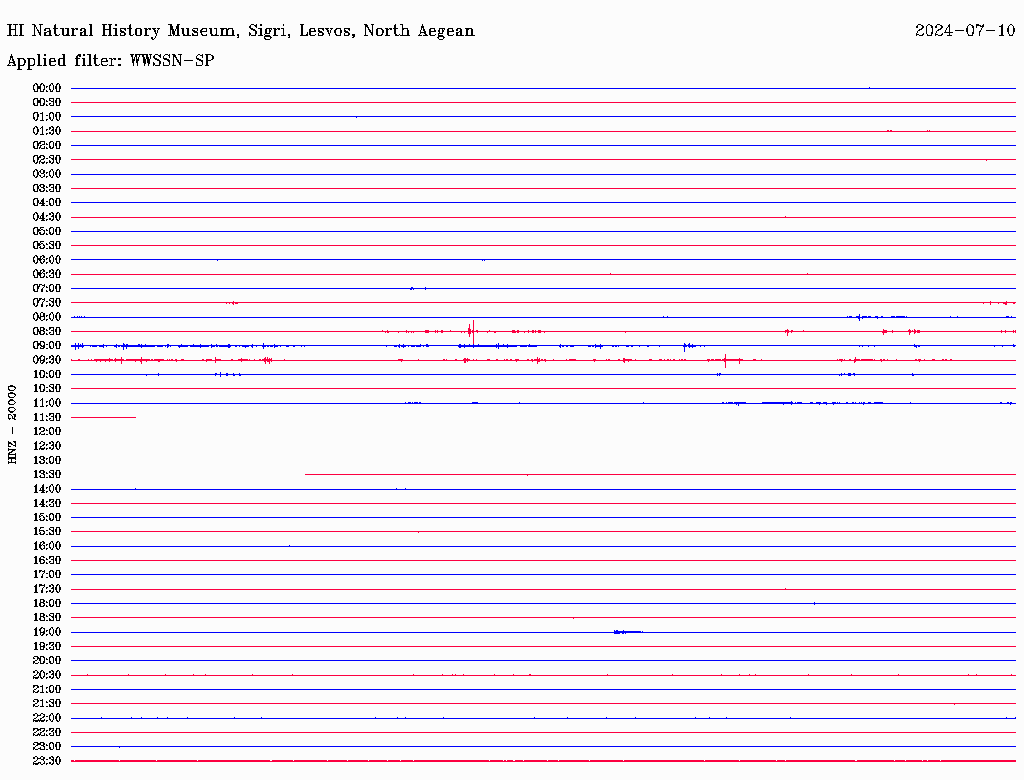The image size is (1024, 780).
Task: Click the 03:00 time label
Action: point(47,174)
